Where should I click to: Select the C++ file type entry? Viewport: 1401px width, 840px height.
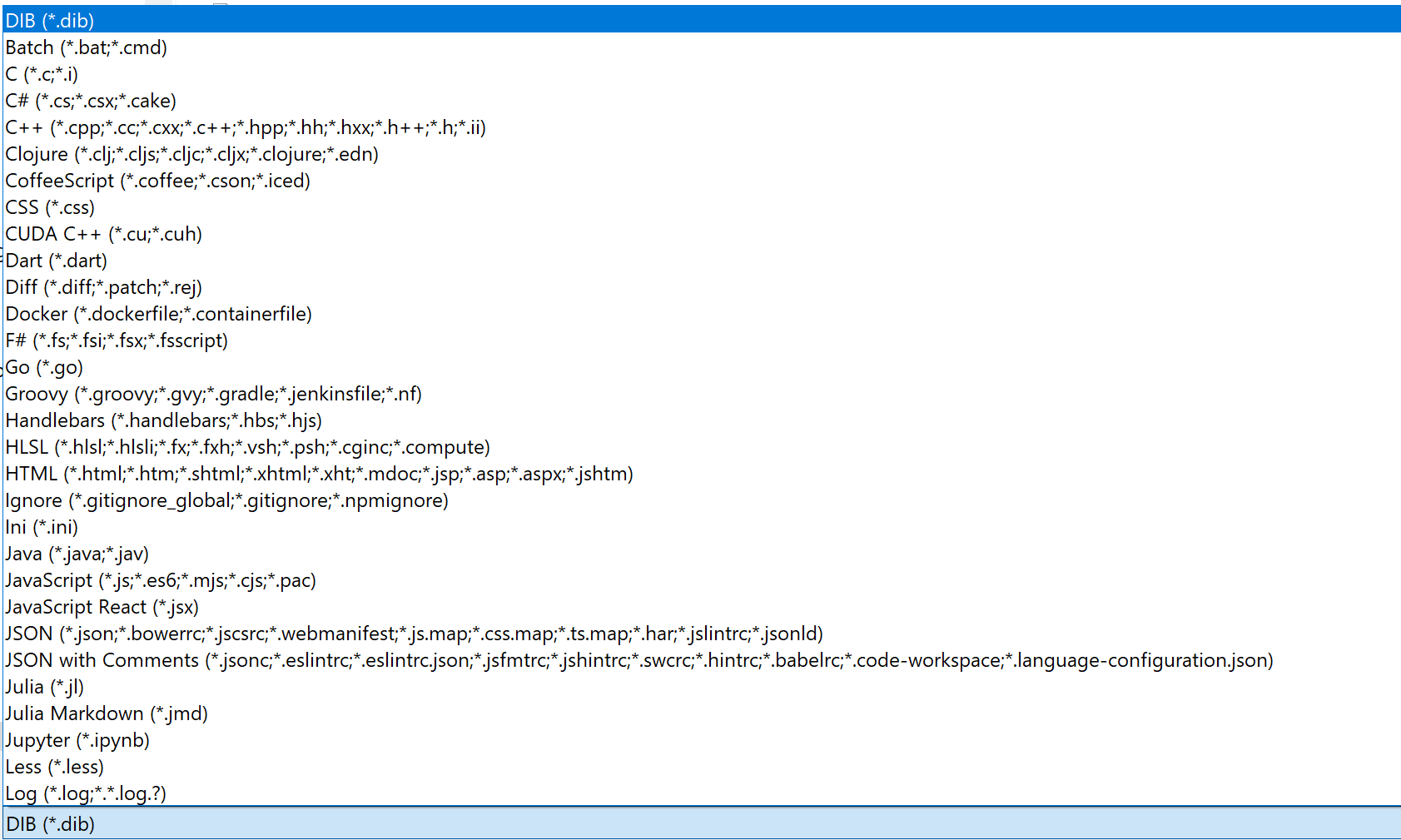point(702,127)
